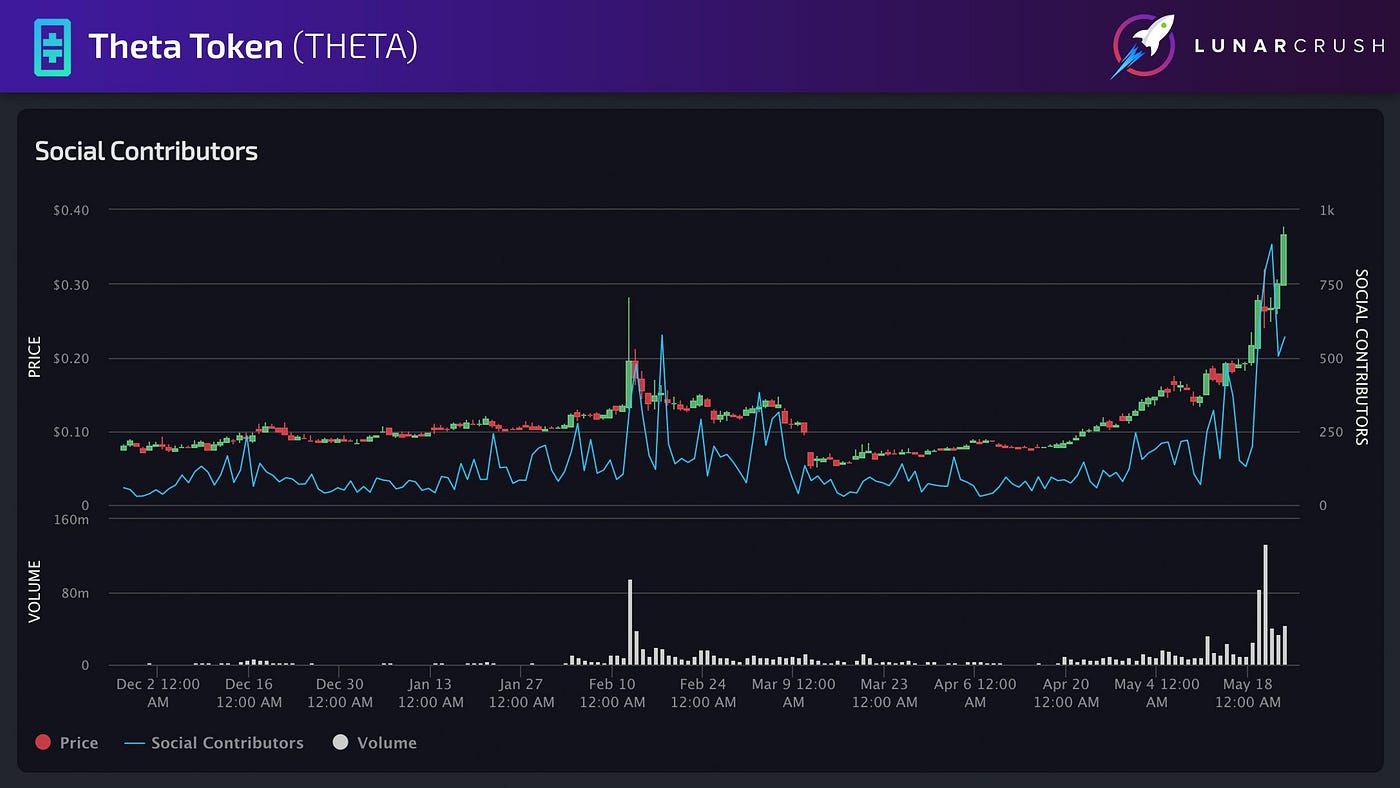The width and height of the screenshot is (1400, 788).
Task: Click the 250 social contributors axis label
Action: pyautogui.click(x=1331, y=432)
